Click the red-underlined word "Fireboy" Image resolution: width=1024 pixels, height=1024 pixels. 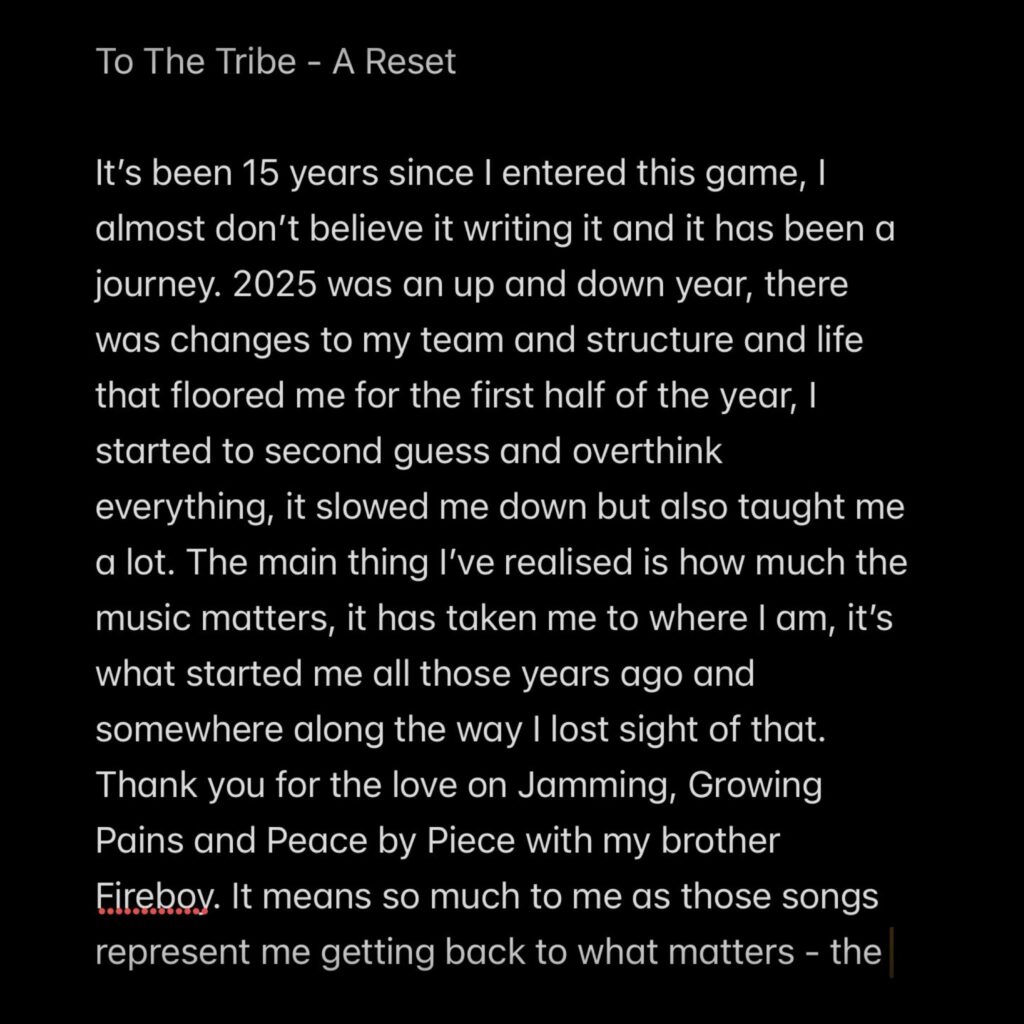[153, 896]
